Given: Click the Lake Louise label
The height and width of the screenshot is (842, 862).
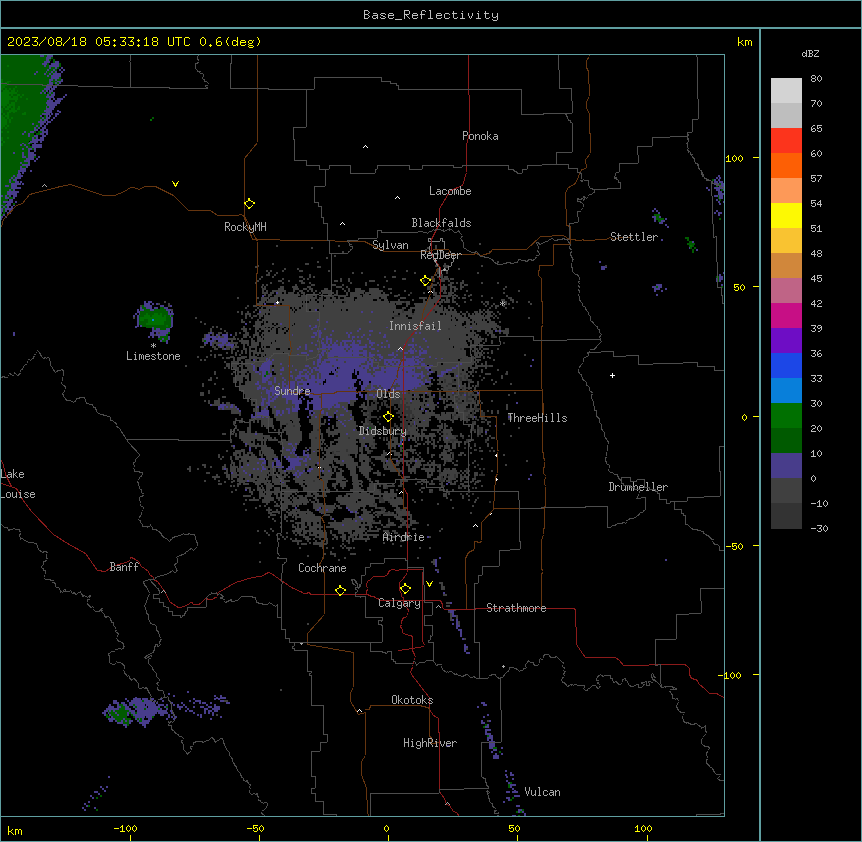Looking at the screenshot, I should [x=18, y=484].
